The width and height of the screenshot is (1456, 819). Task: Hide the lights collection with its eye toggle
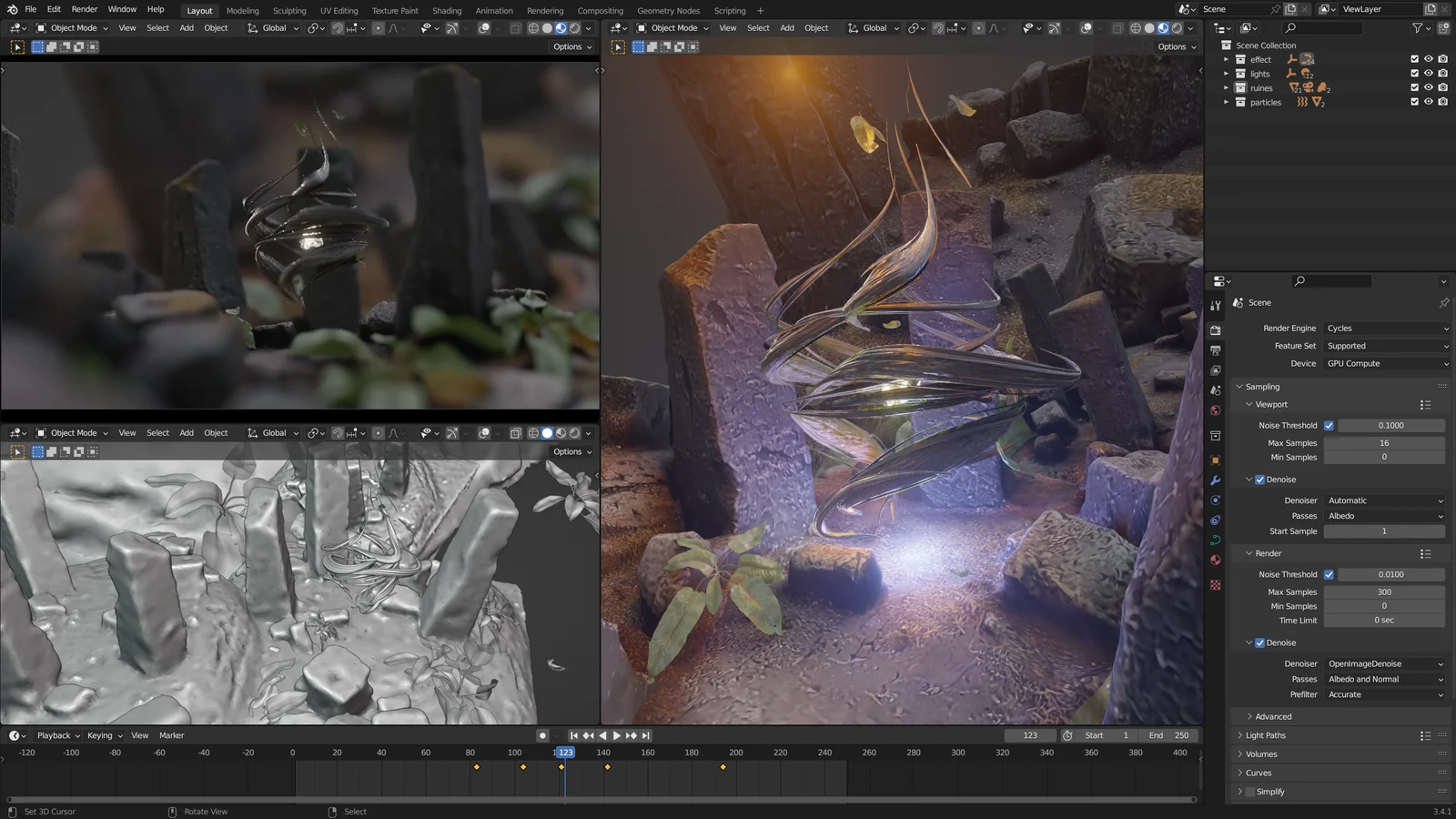[1428, 73]
